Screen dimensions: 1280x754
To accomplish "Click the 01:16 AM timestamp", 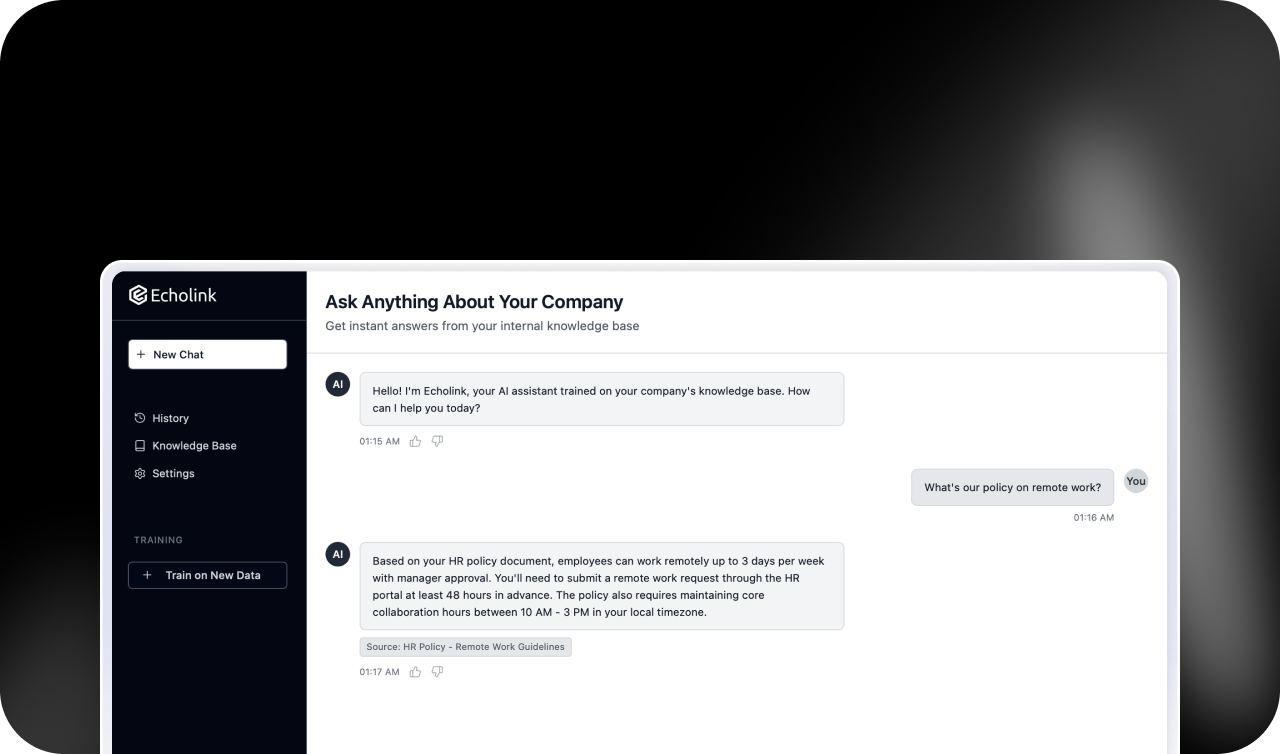I will coord(1093,518).
